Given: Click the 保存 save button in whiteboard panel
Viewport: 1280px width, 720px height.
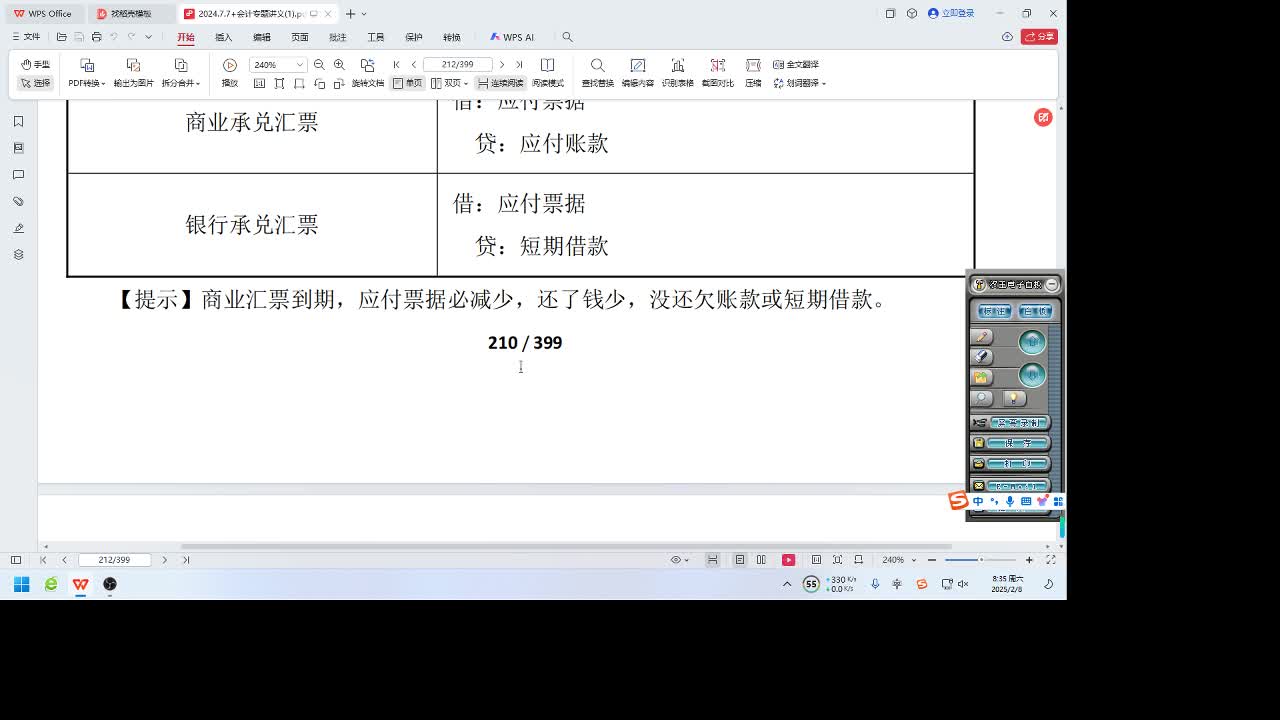Looking at the screenshot, I should coord(1011,443).
